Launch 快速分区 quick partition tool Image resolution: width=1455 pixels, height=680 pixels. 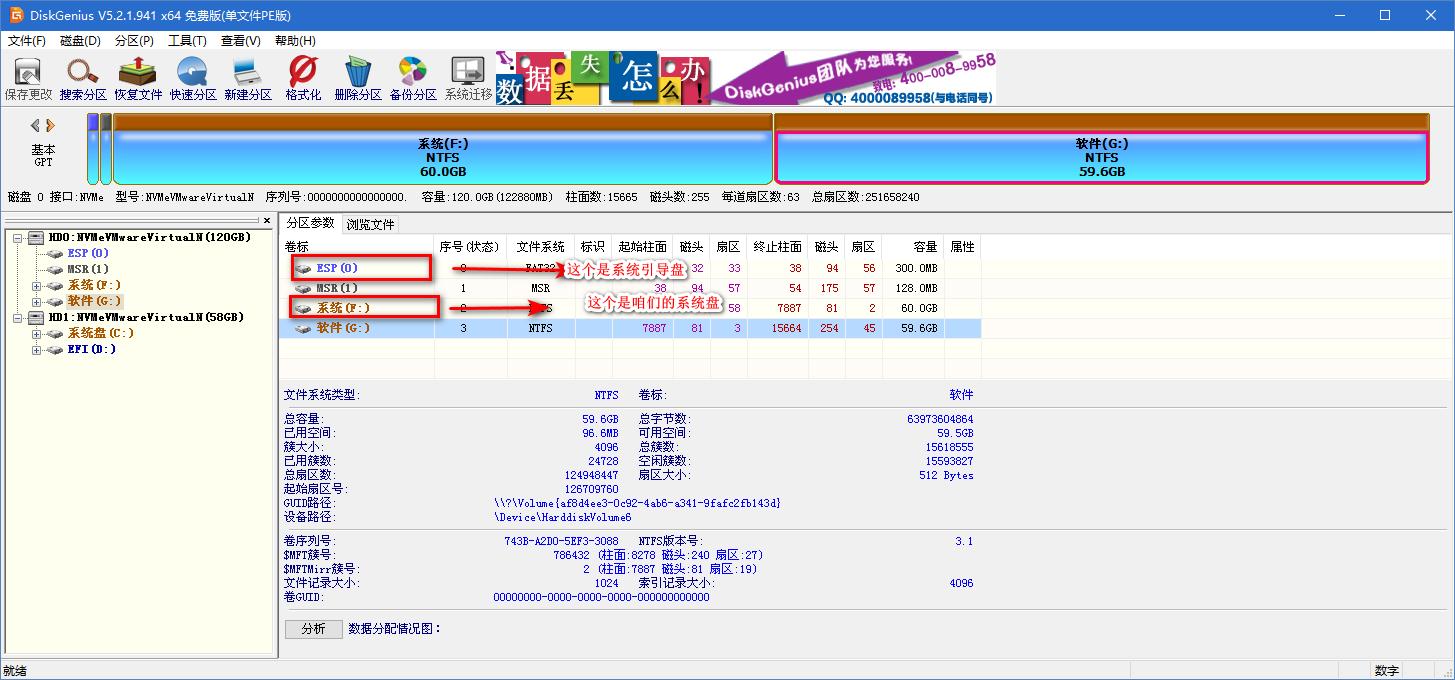click(x=192, y=77)
